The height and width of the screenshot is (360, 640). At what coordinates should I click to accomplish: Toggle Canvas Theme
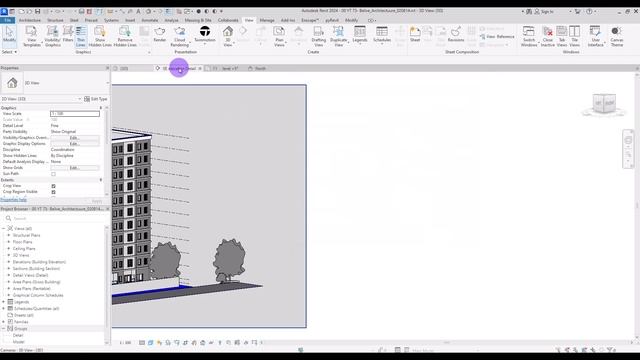[x=617, y=36]
